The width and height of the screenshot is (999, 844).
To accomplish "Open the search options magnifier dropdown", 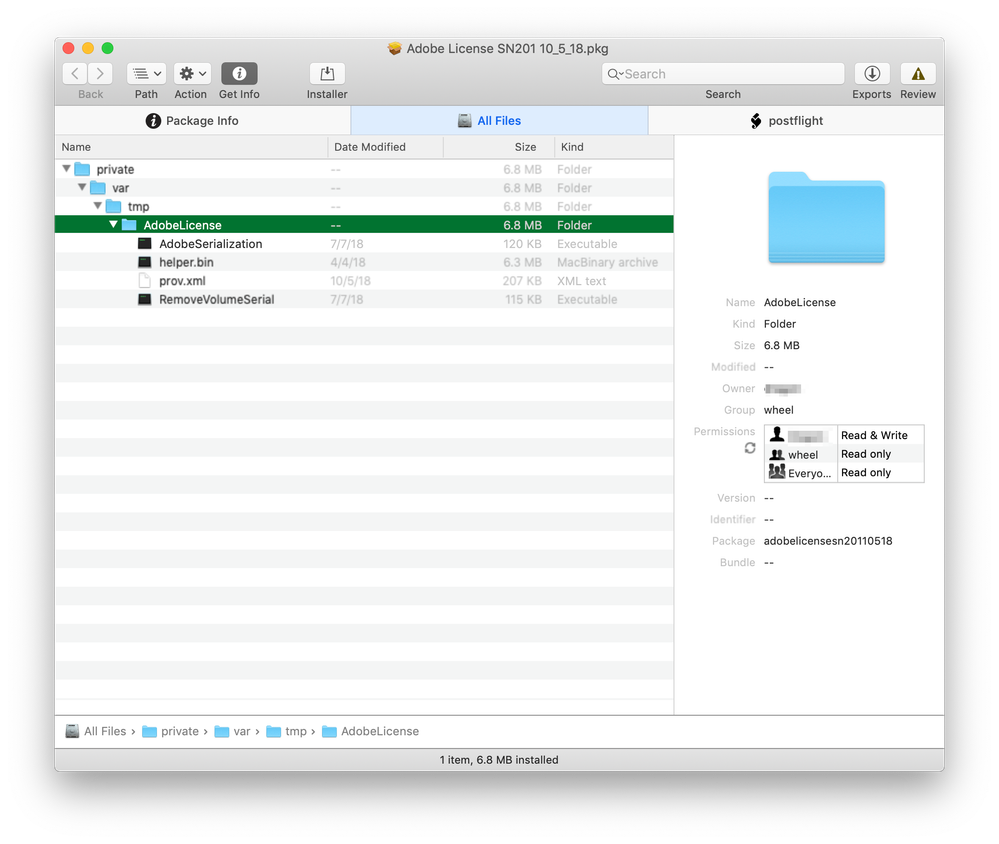I will click(x=615, y=74).
